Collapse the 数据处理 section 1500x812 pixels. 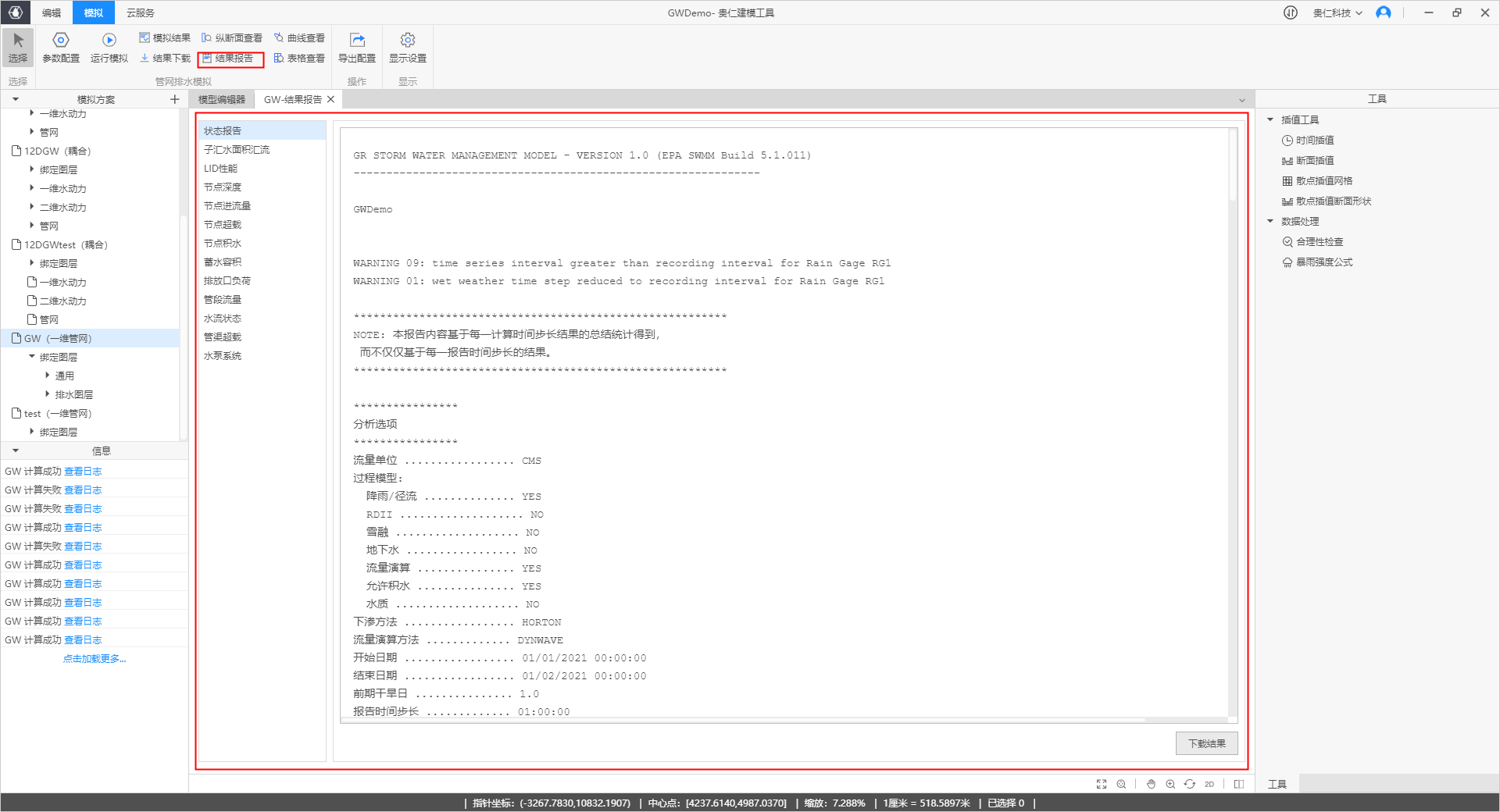[x=1270, y=221]
